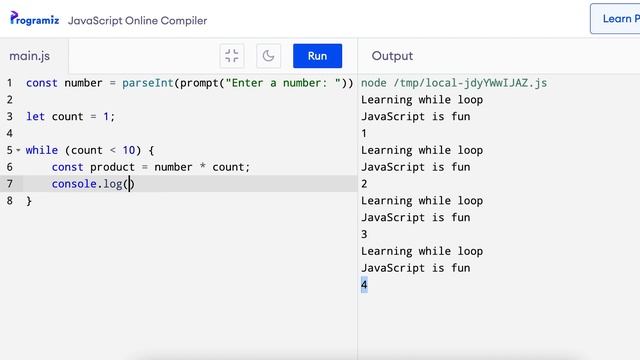The image size is (640, 360).
Task: Run the JavaScript code
Action: click(317, 56)
